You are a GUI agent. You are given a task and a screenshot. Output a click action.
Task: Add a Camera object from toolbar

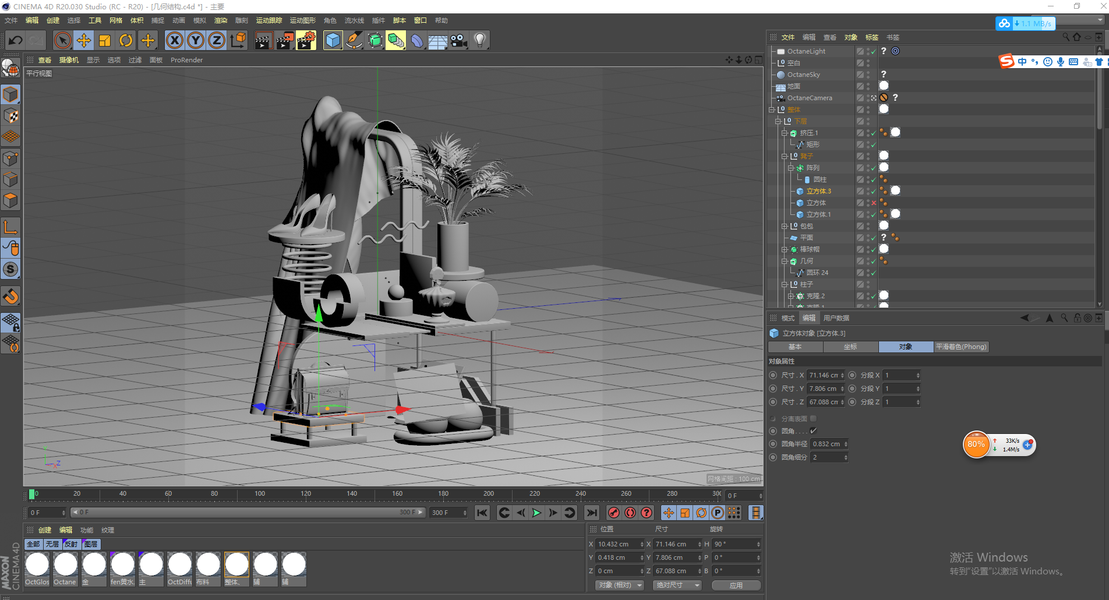[x=459, y=40]
